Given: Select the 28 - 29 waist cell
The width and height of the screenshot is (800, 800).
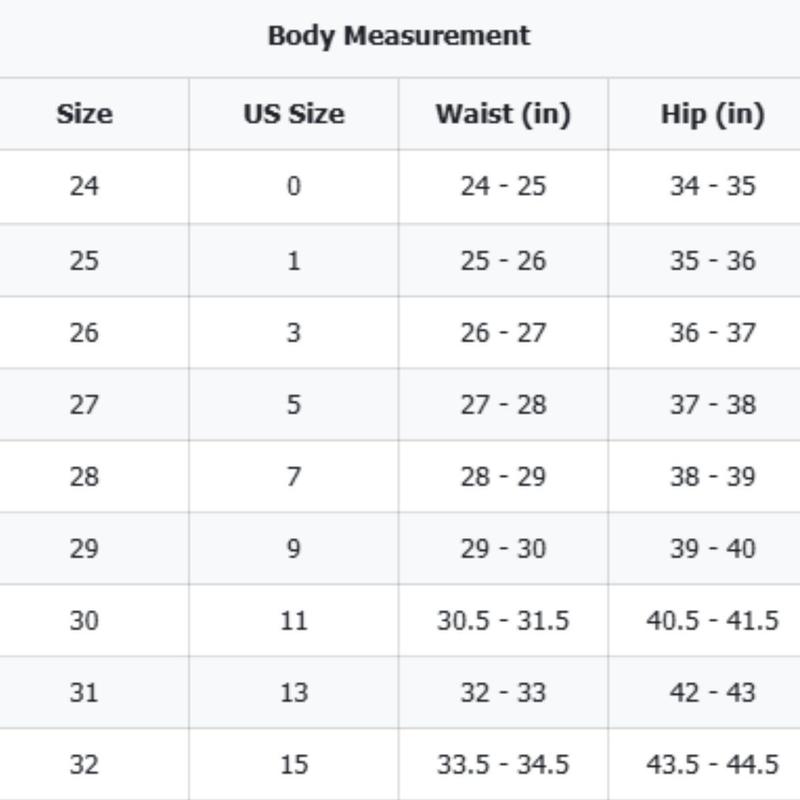Looking at the screenshot, I should [x=503, y=476].
